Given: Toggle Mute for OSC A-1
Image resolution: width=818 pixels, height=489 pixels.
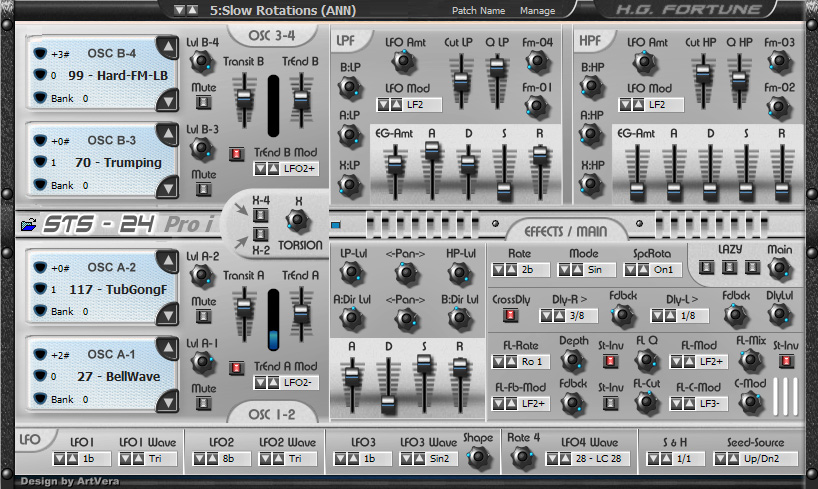Looking at the screenshot, I should (203, 403).
